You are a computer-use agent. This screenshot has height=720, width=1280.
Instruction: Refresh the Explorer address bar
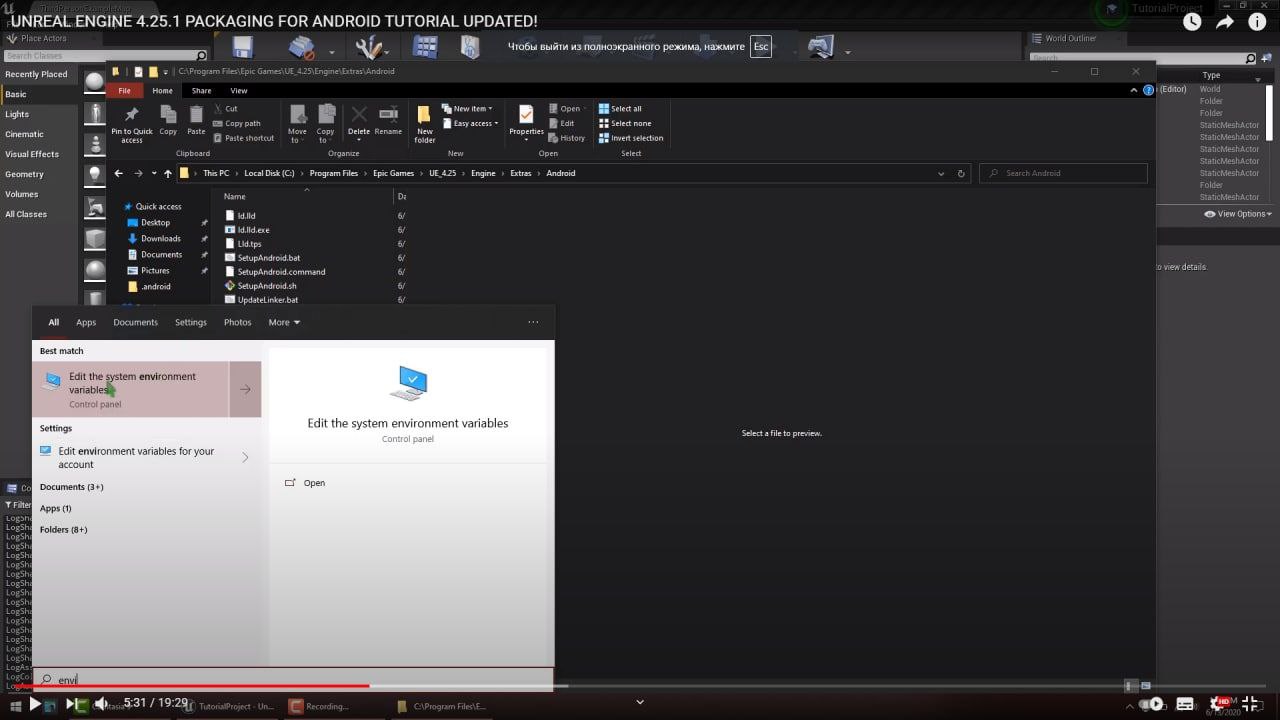[x=961, y=173]
